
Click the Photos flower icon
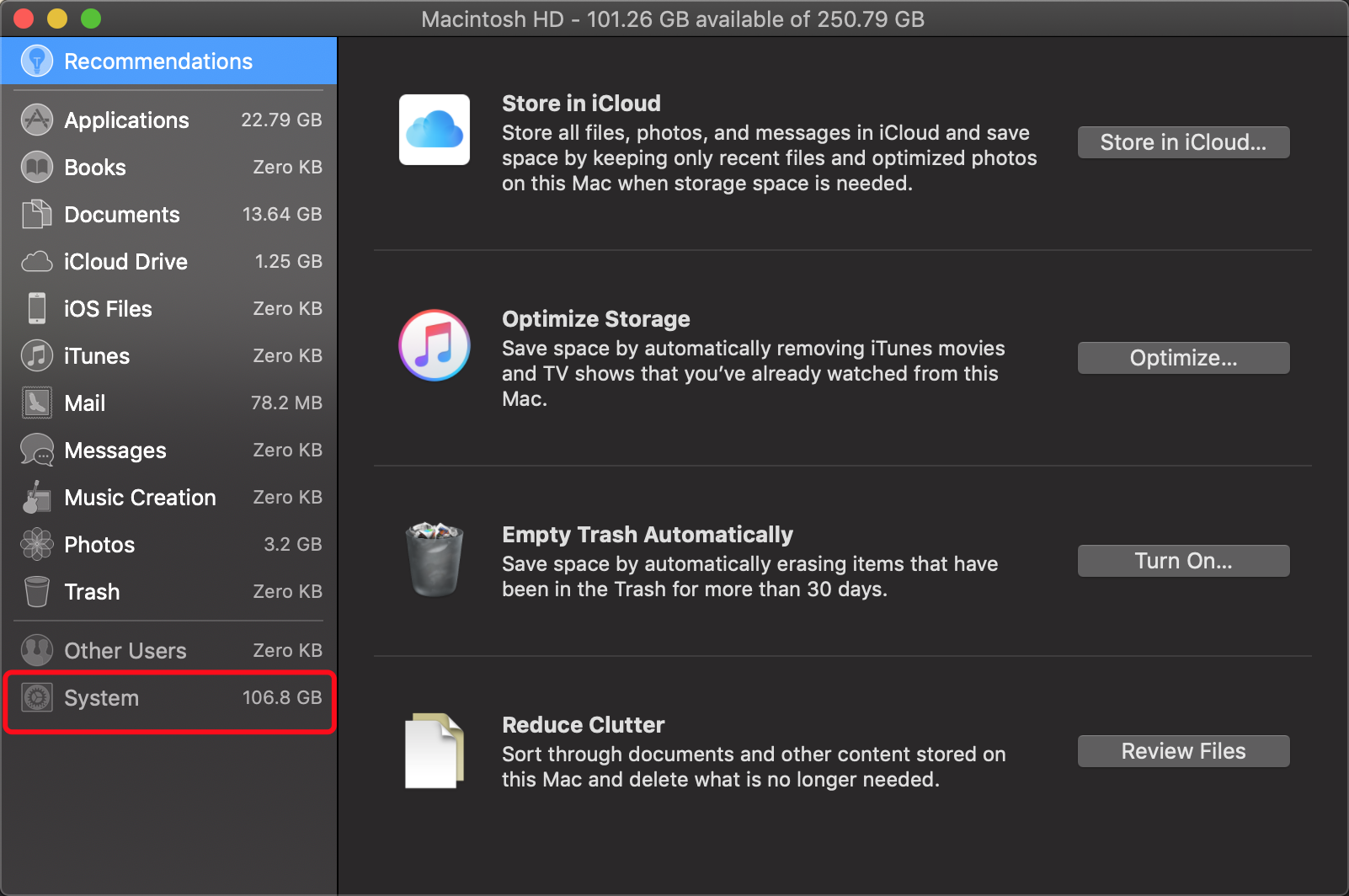pos(37,544)
